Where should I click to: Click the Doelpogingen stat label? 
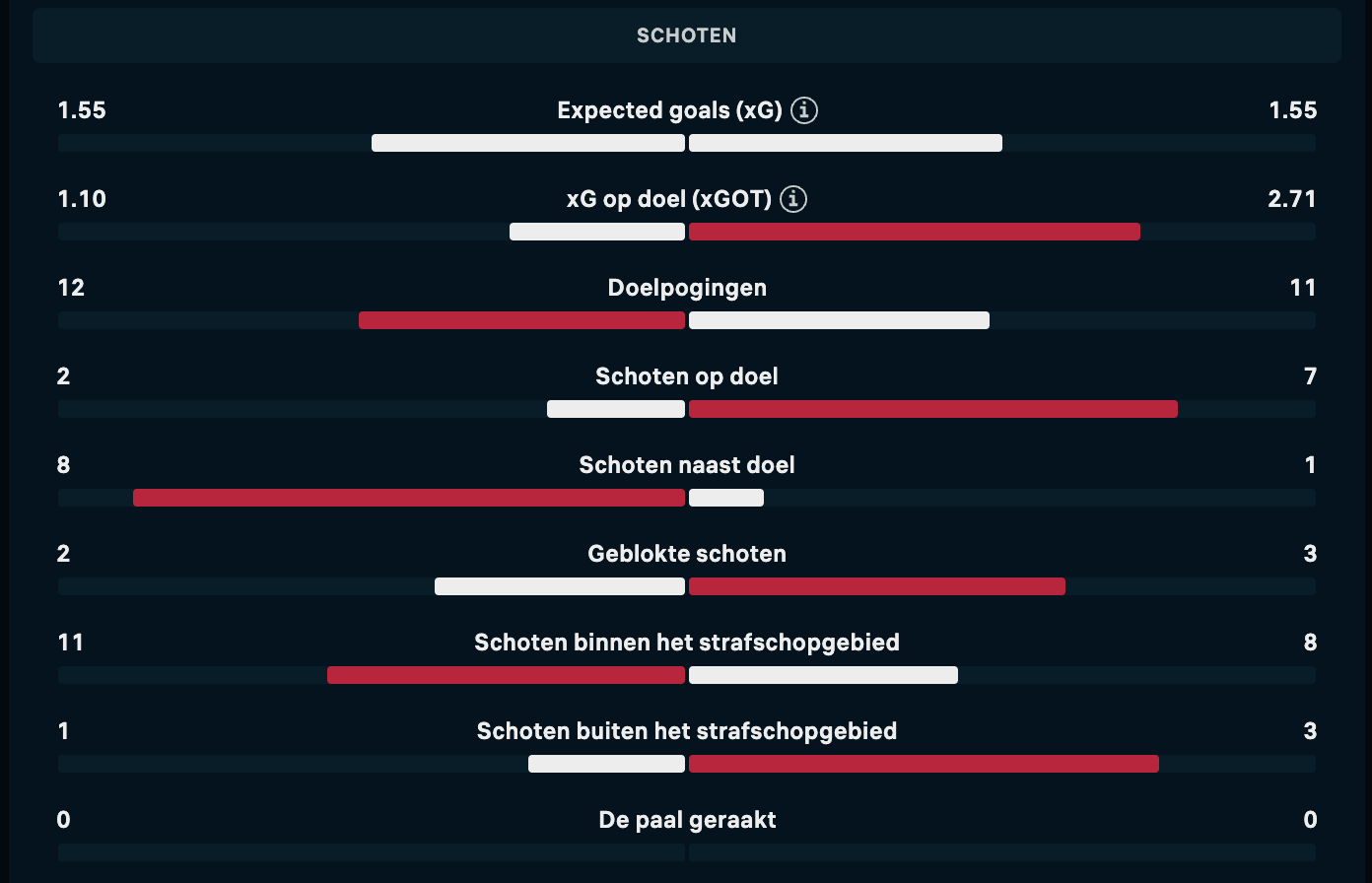686,288
